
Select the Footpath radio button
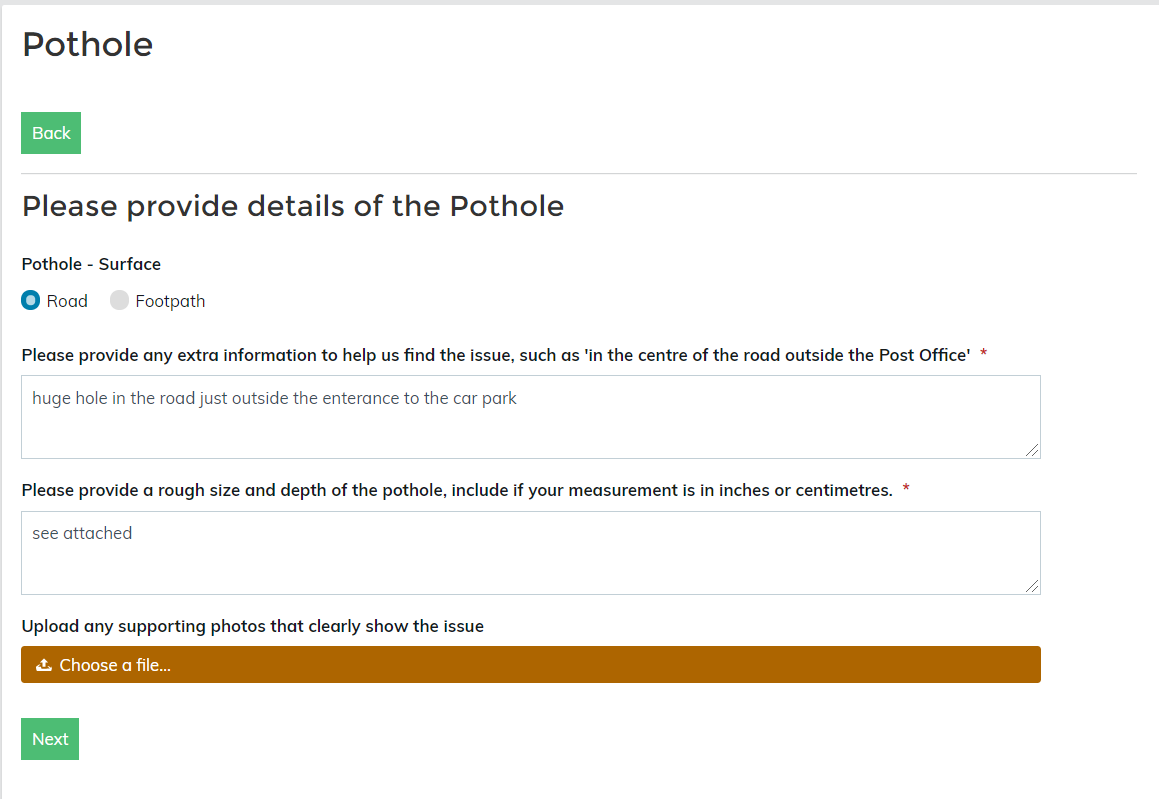click(119, 300)
